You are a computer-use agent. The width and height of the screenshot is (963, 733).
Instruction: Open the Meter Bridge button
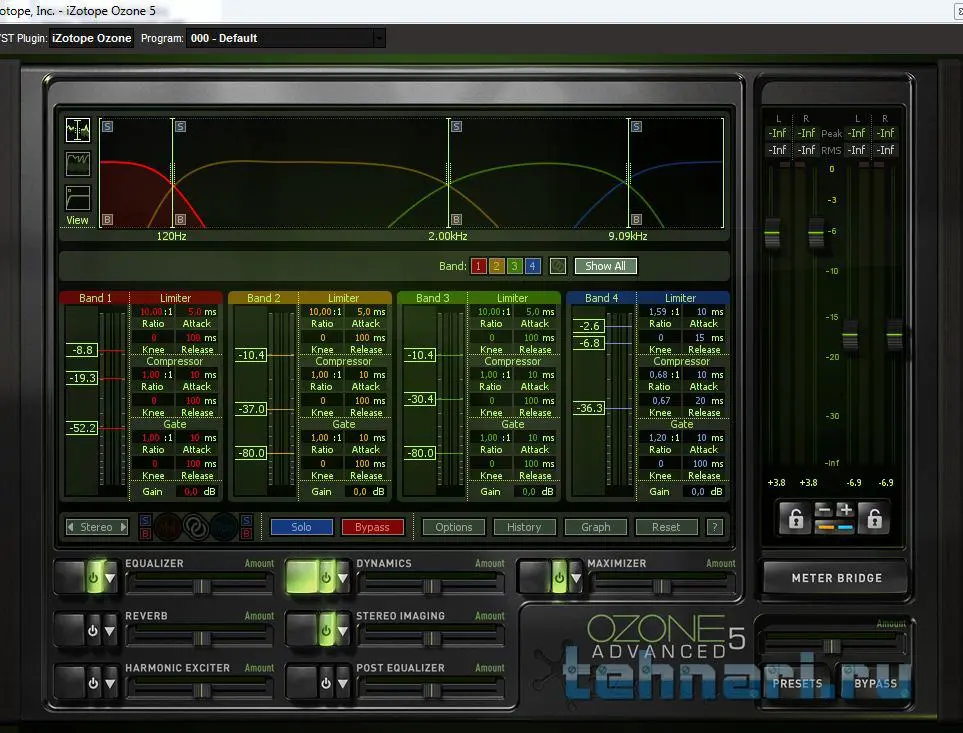(x=836, y=578)
